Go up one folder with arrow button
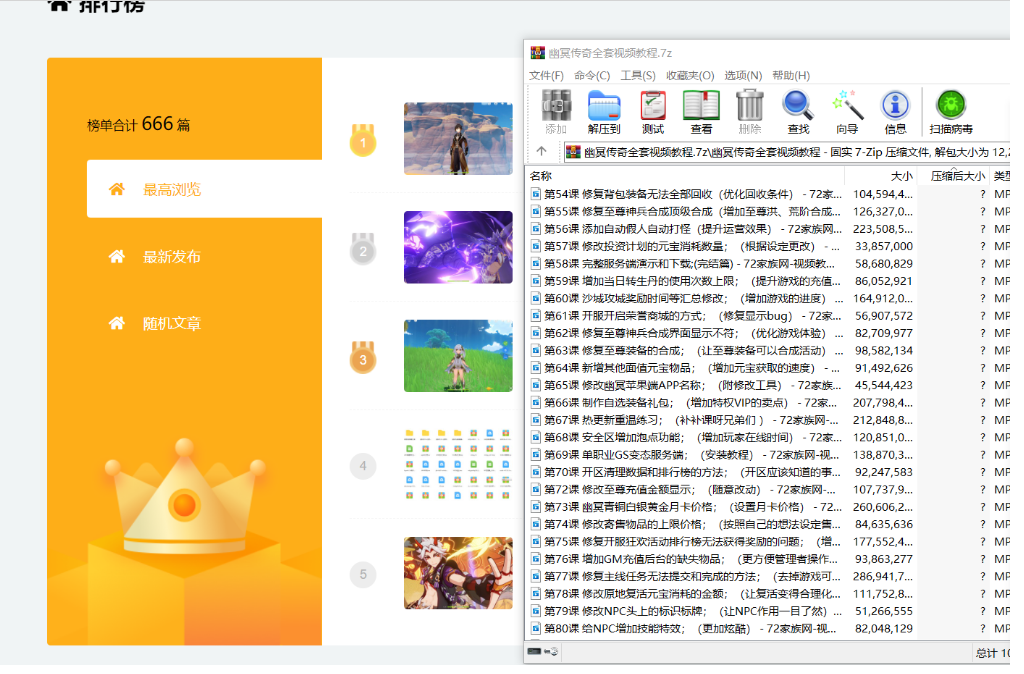Screen dimensions: 1024x674 (541, 152)
